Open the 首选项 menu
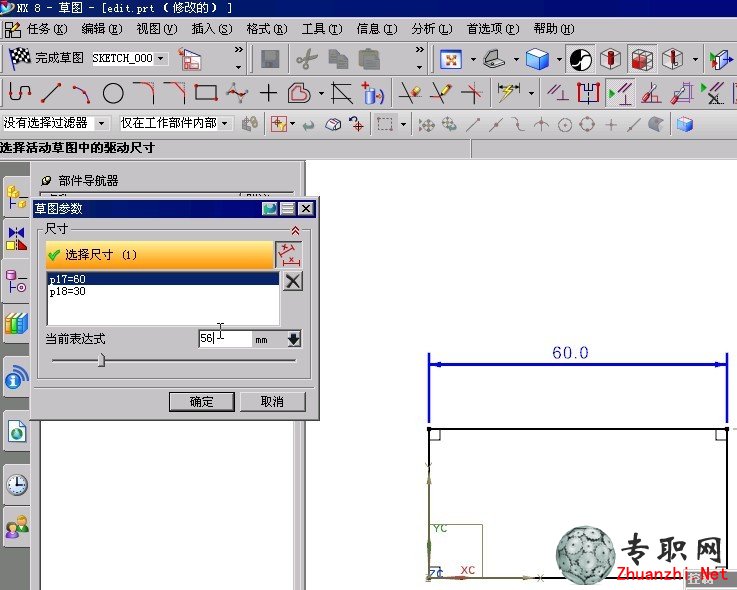The width and height of the screenshot is (737, 590). pos(493,29)
